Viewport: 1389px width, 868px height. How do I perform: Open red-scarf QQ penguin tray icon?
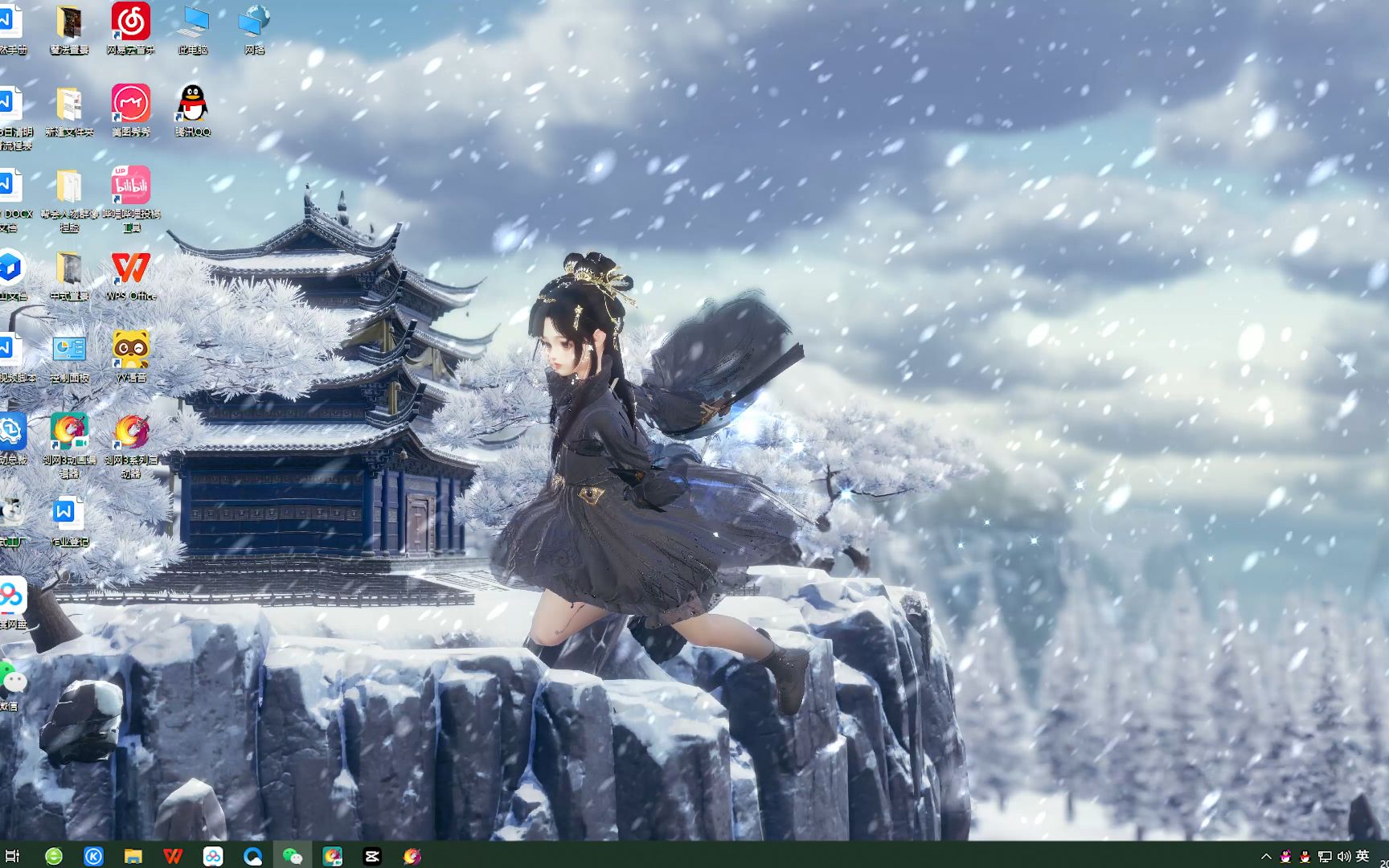pyautogui.click(x=1305, y=857)
